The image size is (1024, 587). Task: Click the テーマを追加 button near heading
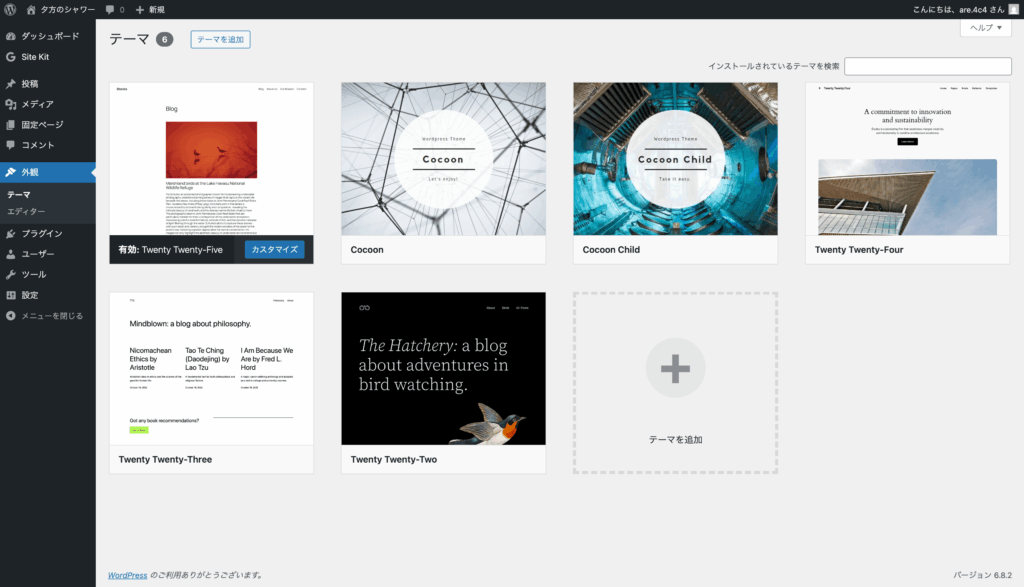click(x=220, y=39)
